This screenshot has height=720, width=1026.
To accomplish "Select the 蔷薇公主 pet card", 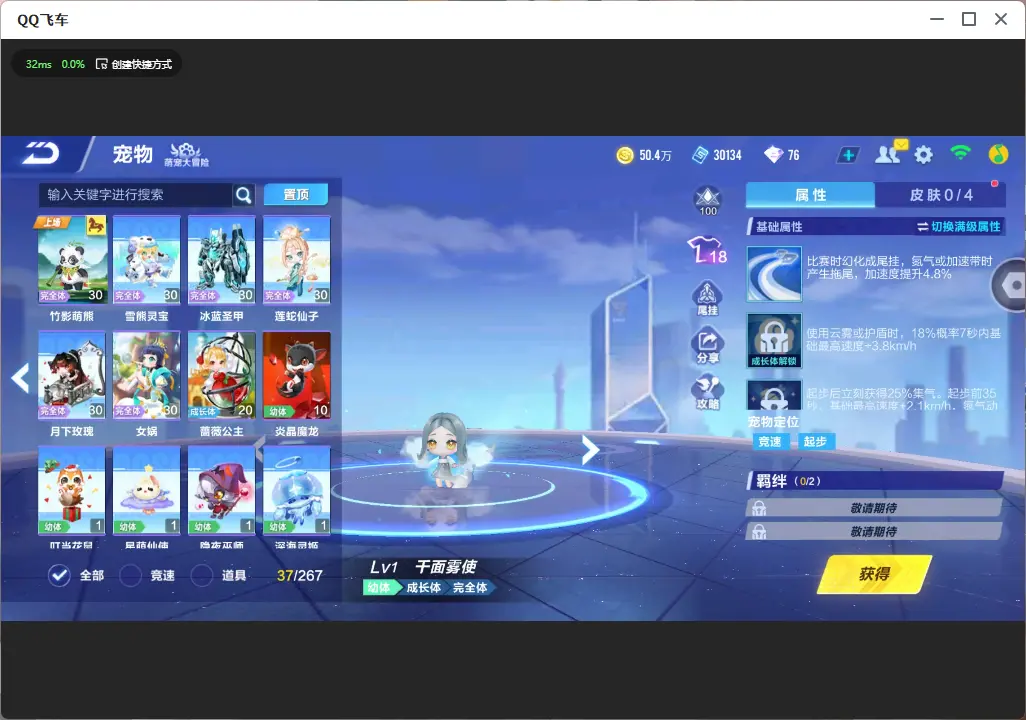I will coord(222,375).
